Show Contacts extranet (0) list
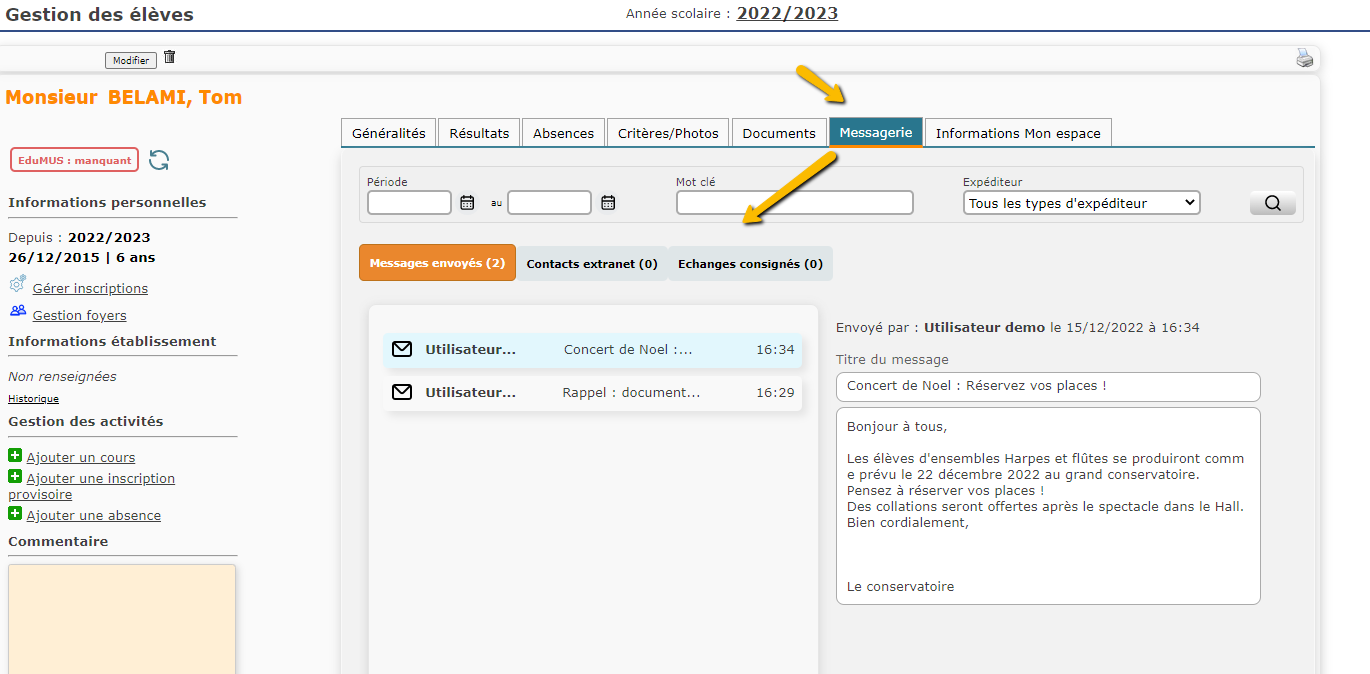1370x674 pixels. tap(592, 264)
